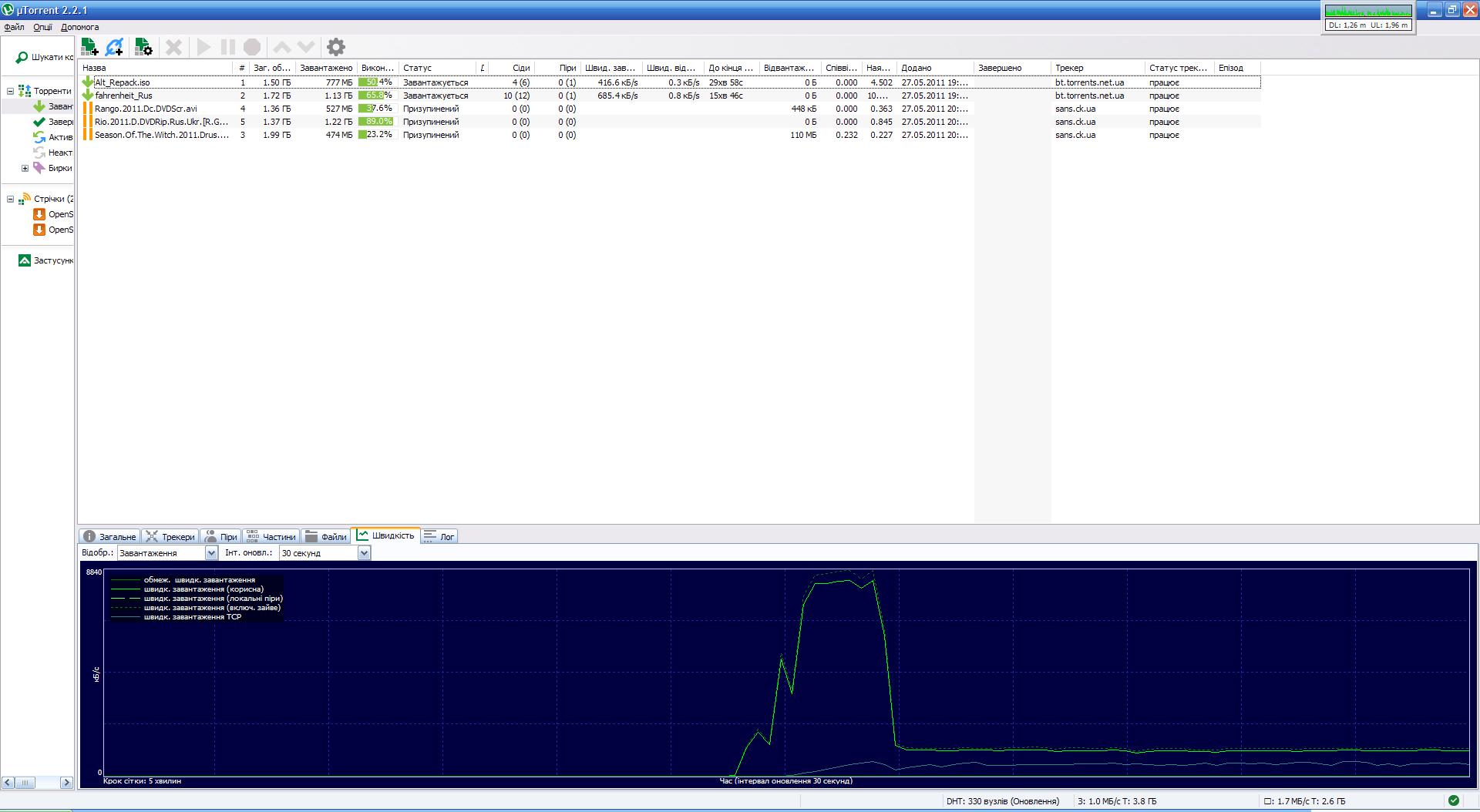This screenshot has height=812, width=1480.
Task: Select the Швидкість tab
Action: [385, 535]
